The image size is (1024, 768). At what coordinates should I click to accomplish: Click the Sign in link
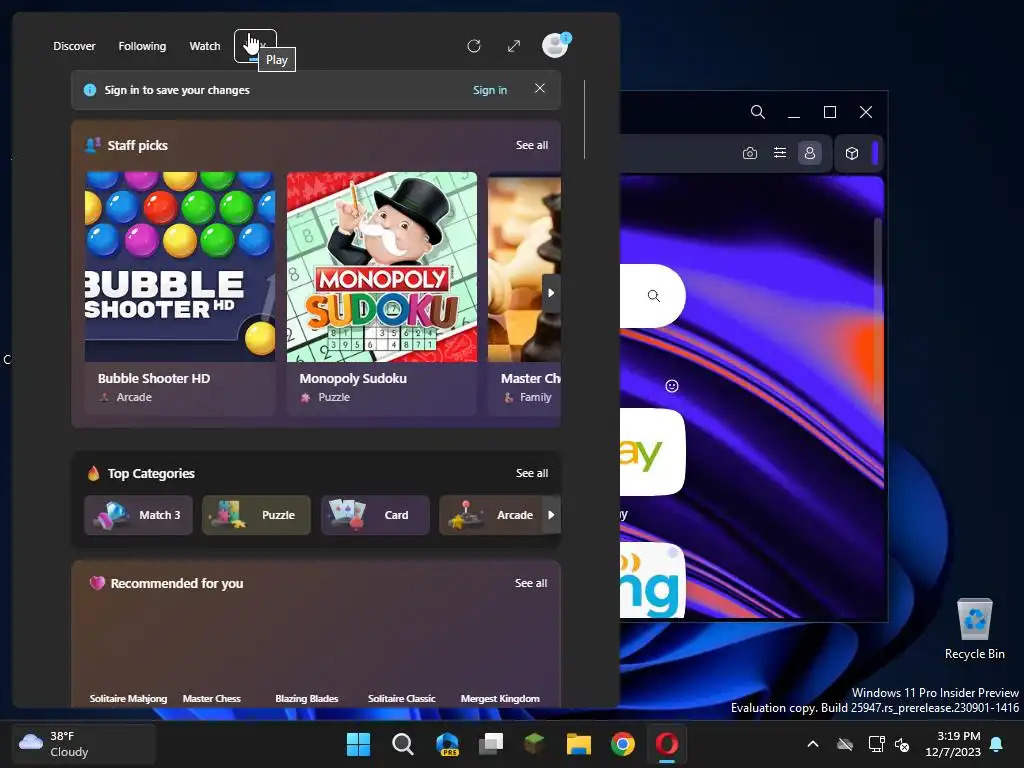[x=490, y=90]
